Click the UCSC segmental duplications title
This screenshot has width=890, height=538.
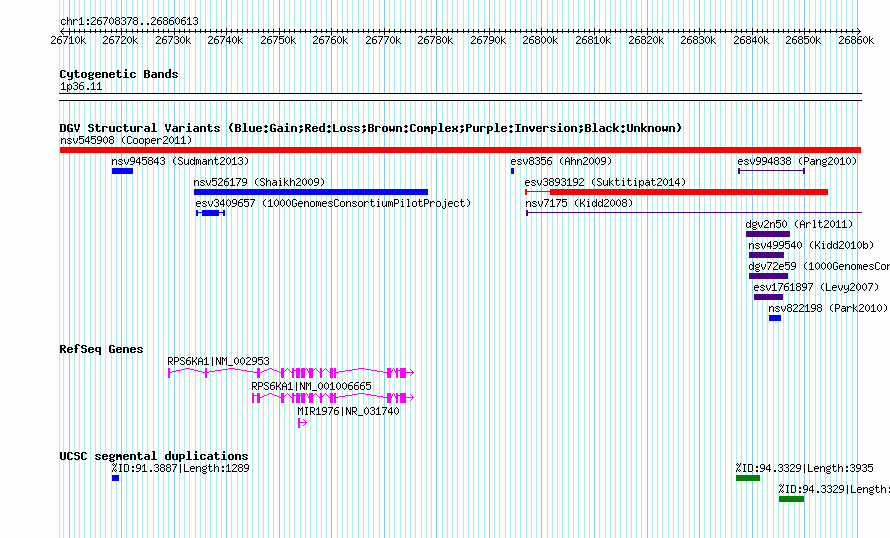point(154,456)
